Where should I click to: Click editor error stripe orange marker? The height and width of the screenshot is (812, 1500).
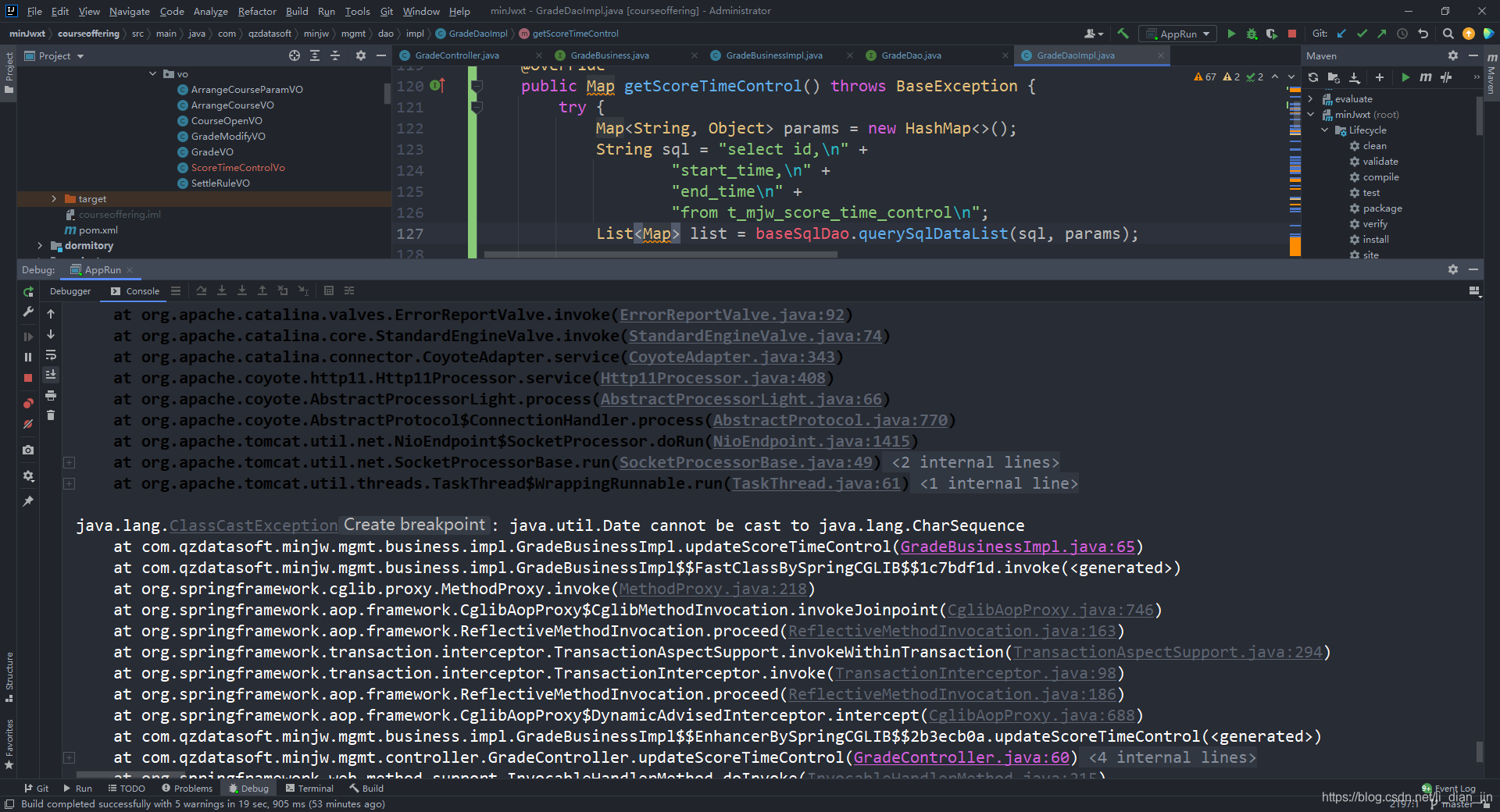point(1295,245)
